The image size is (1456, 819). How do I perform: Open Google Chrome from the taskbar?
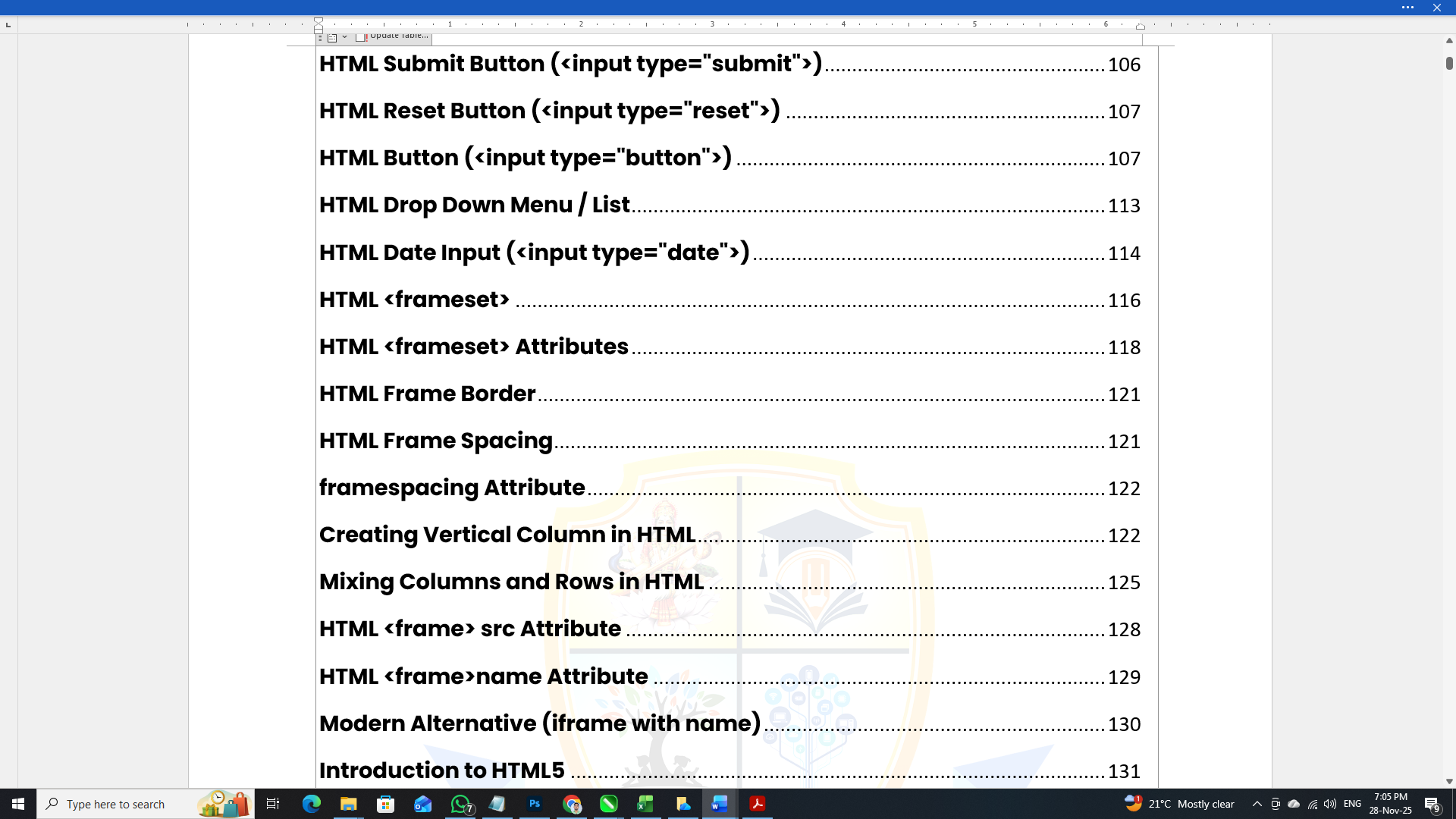coord(573,804)
